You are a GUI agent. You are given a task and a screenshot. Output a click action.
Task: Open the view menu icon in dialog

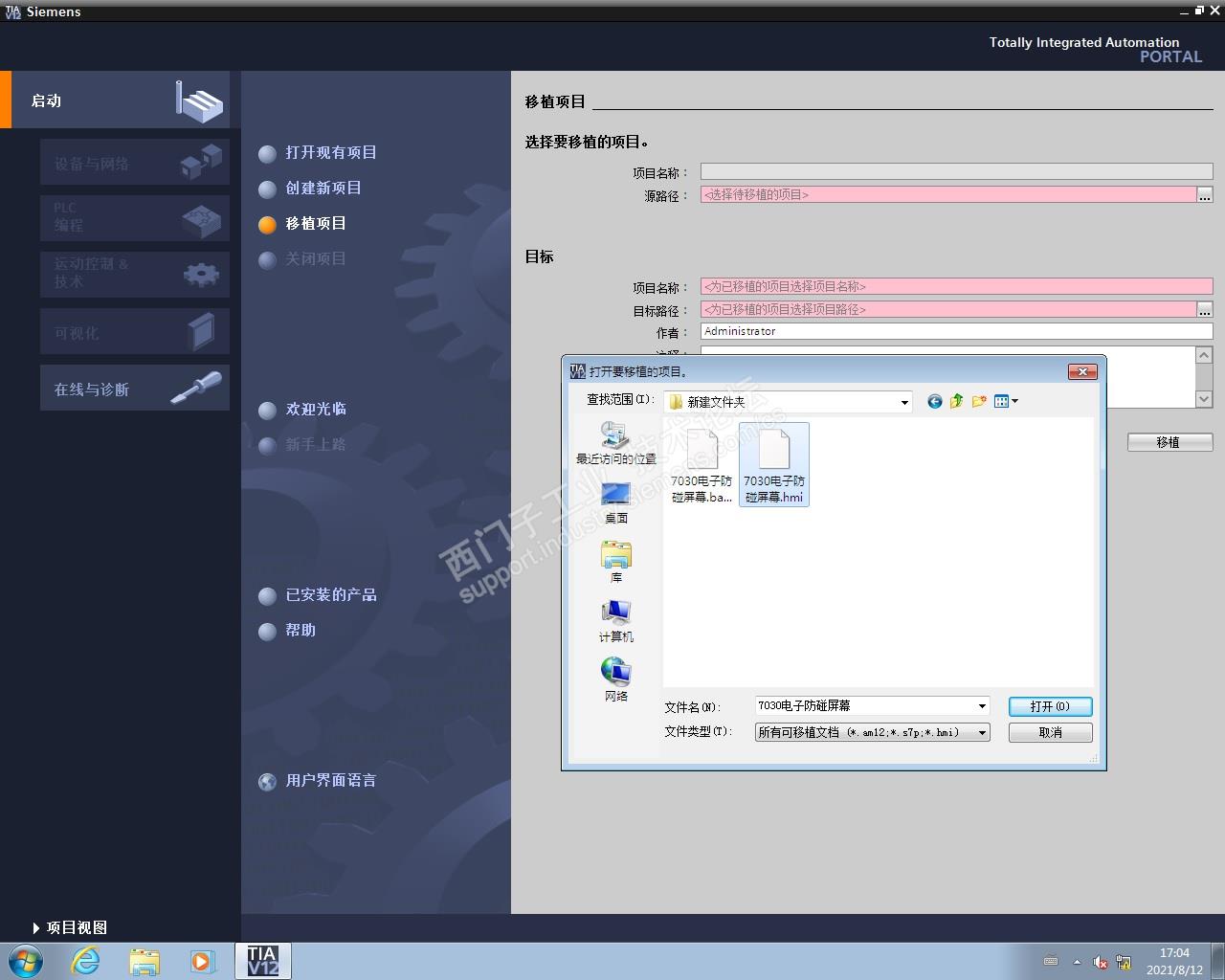click(1006, 402)
